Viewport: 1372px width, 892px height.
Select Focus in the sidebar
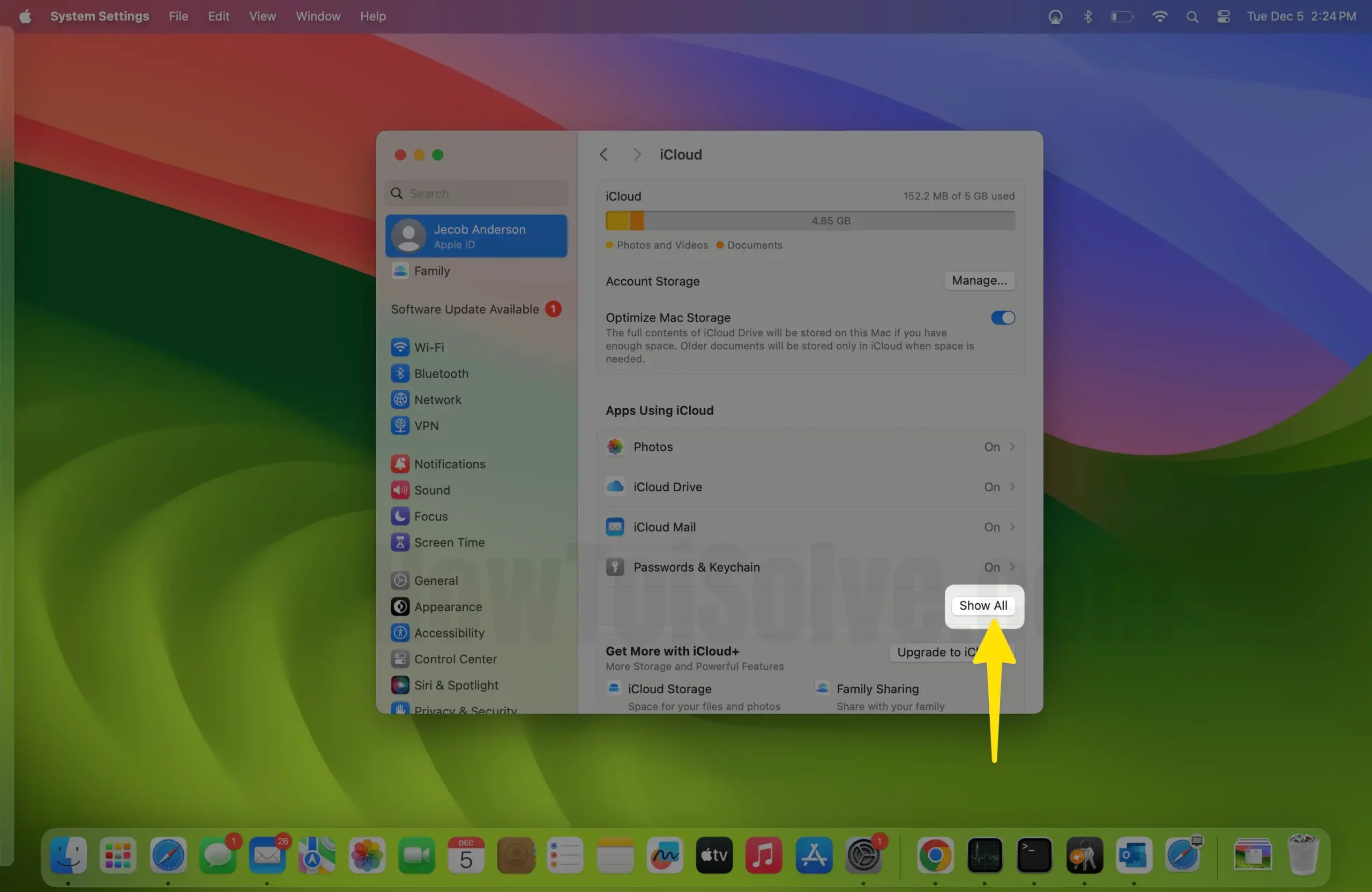pos(430,516)
